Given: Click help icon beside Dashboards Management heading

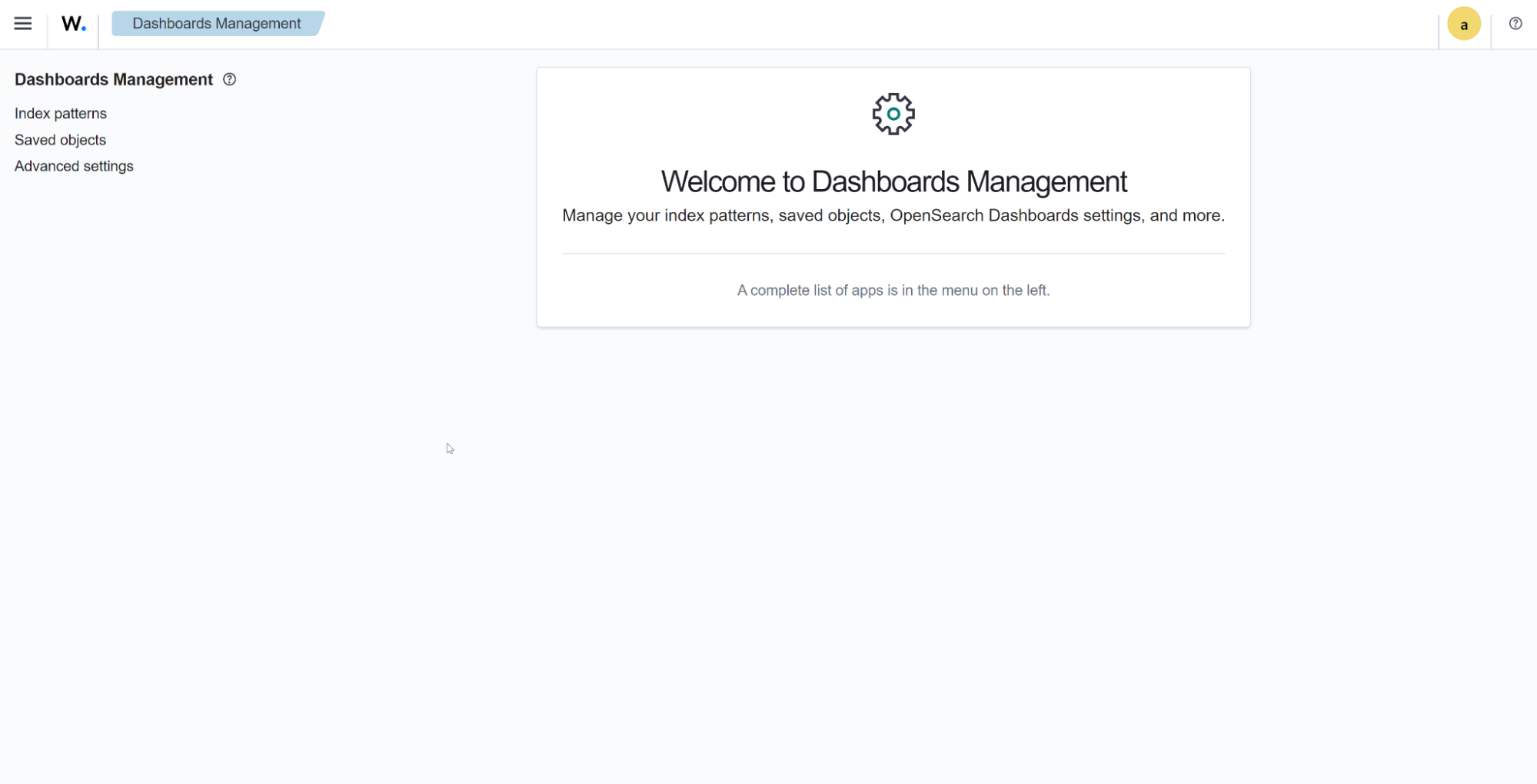Looking at the screenshot, I should (x=229, y=79).
